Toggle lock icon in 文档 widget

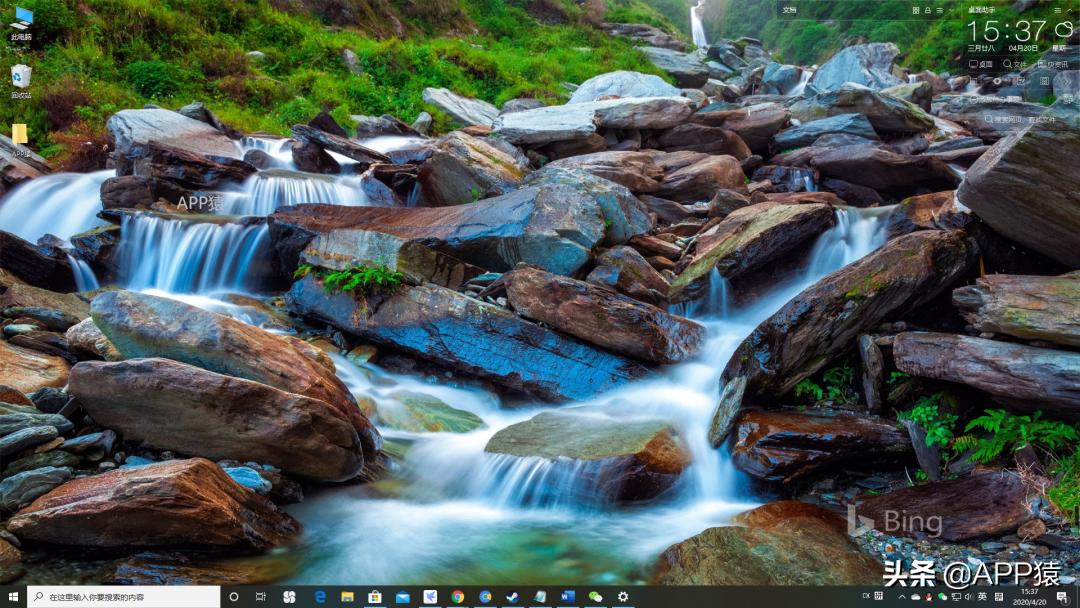click(x=928, y=10)
